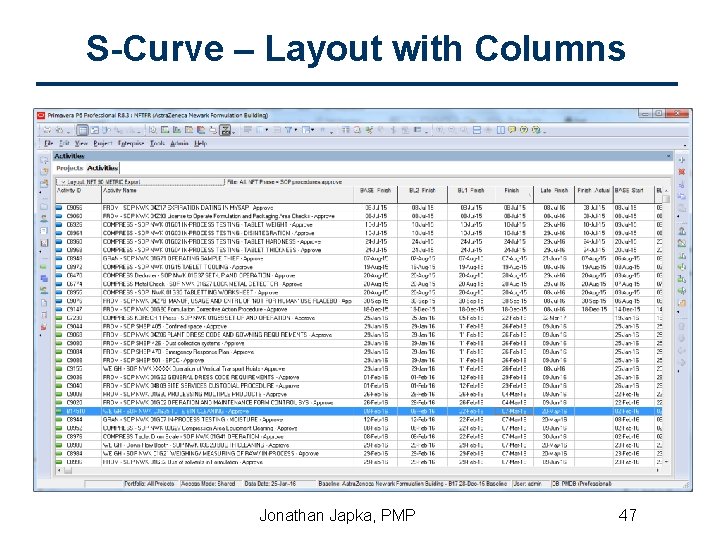Open the Admin menu

click(x=179, y=143)
